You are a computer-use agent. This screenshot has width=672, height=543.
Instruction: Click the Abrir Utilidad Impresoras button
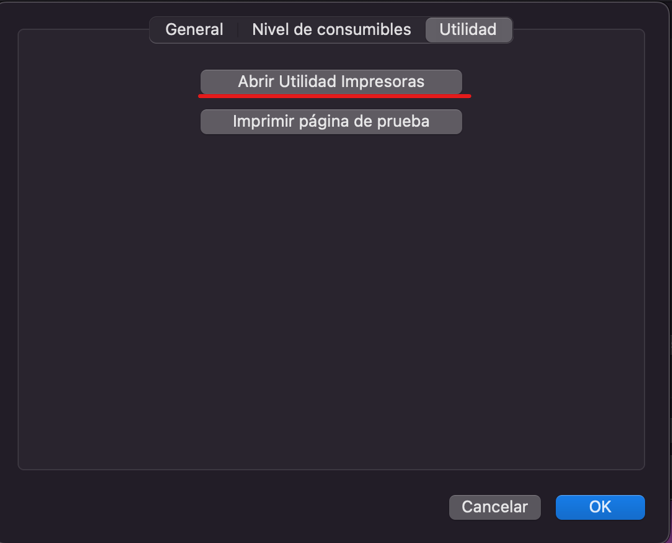click(331, 81)
